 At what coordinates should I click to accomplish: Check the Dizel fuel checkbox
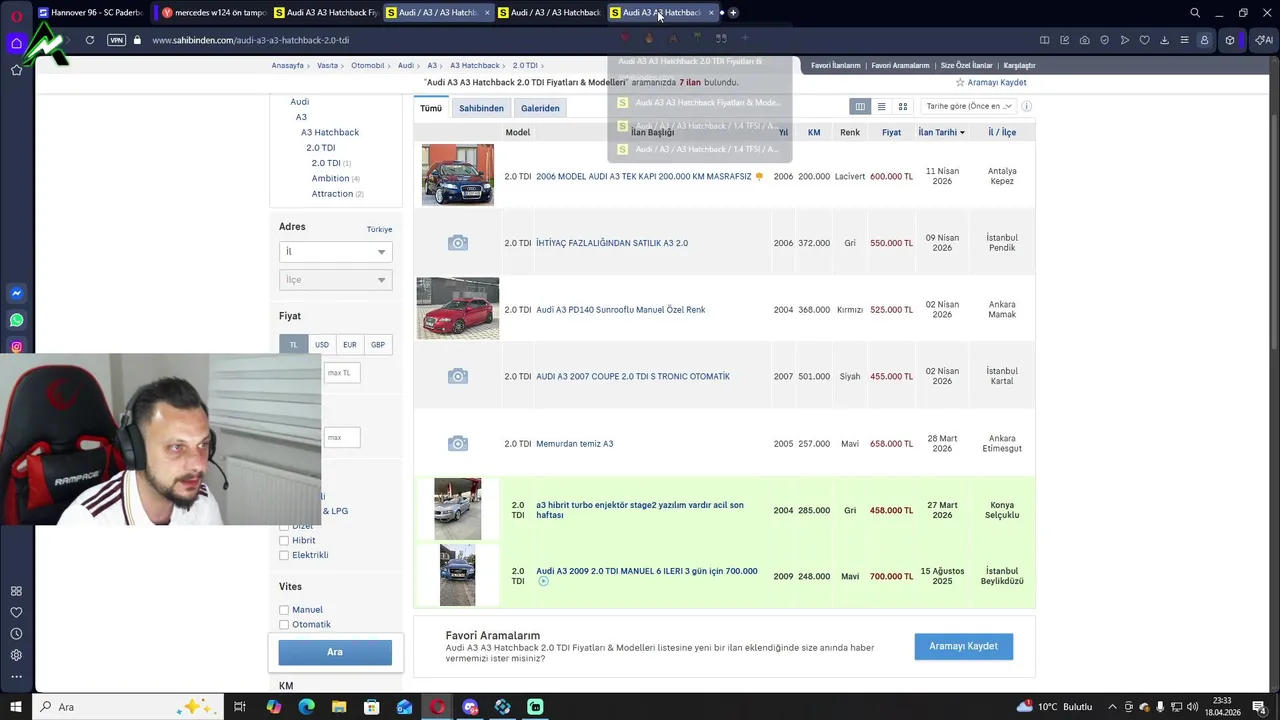pyautogui.click(x=284, y=527)
